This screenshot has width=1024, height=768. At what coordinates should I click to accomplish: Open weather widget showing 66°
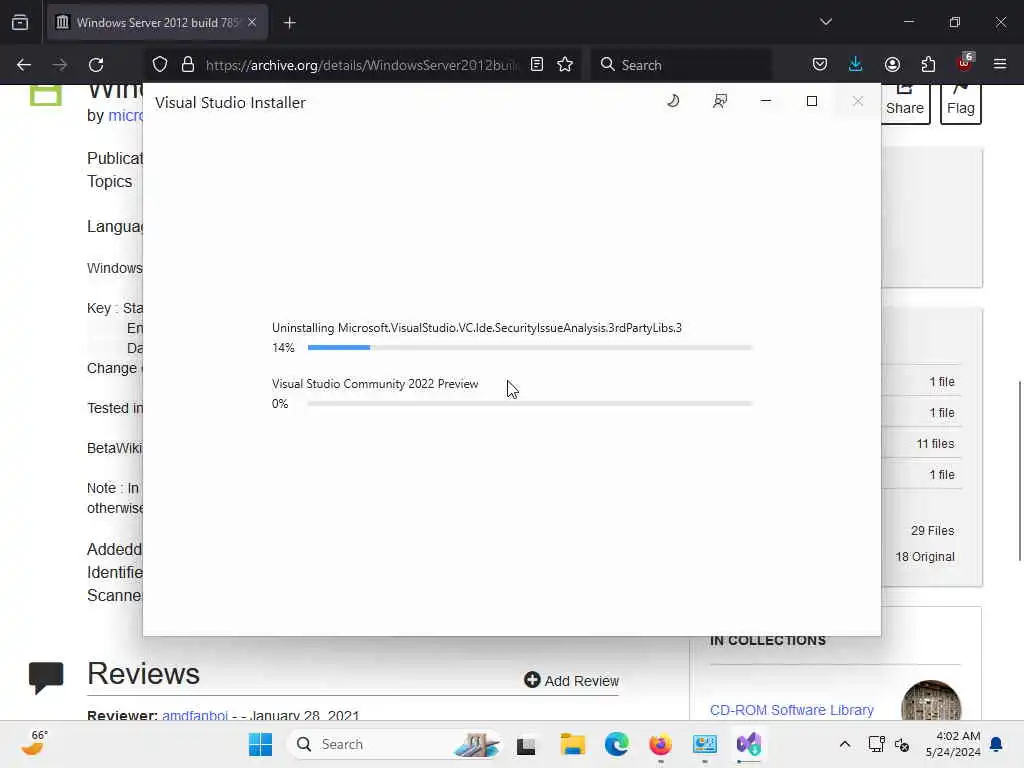pos(33,743)
